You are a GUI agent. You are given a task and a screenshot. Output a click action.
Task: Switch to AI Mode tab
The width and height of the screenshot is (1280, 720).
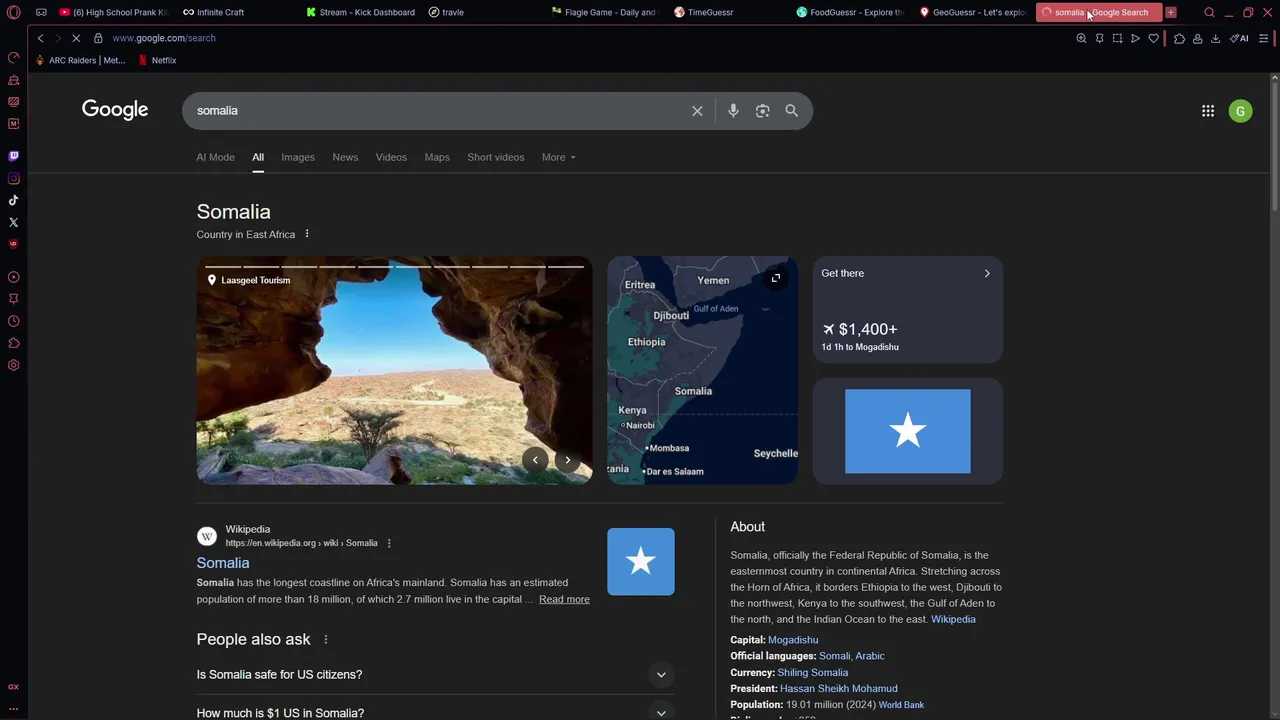tap(215, 157)
